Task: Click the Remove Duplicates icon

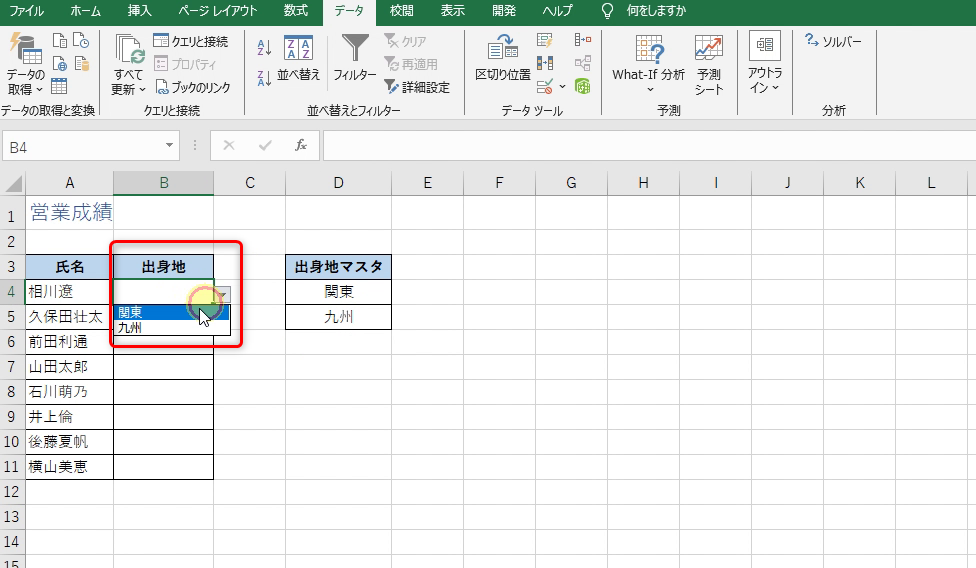Action: (x=545, y=63)
